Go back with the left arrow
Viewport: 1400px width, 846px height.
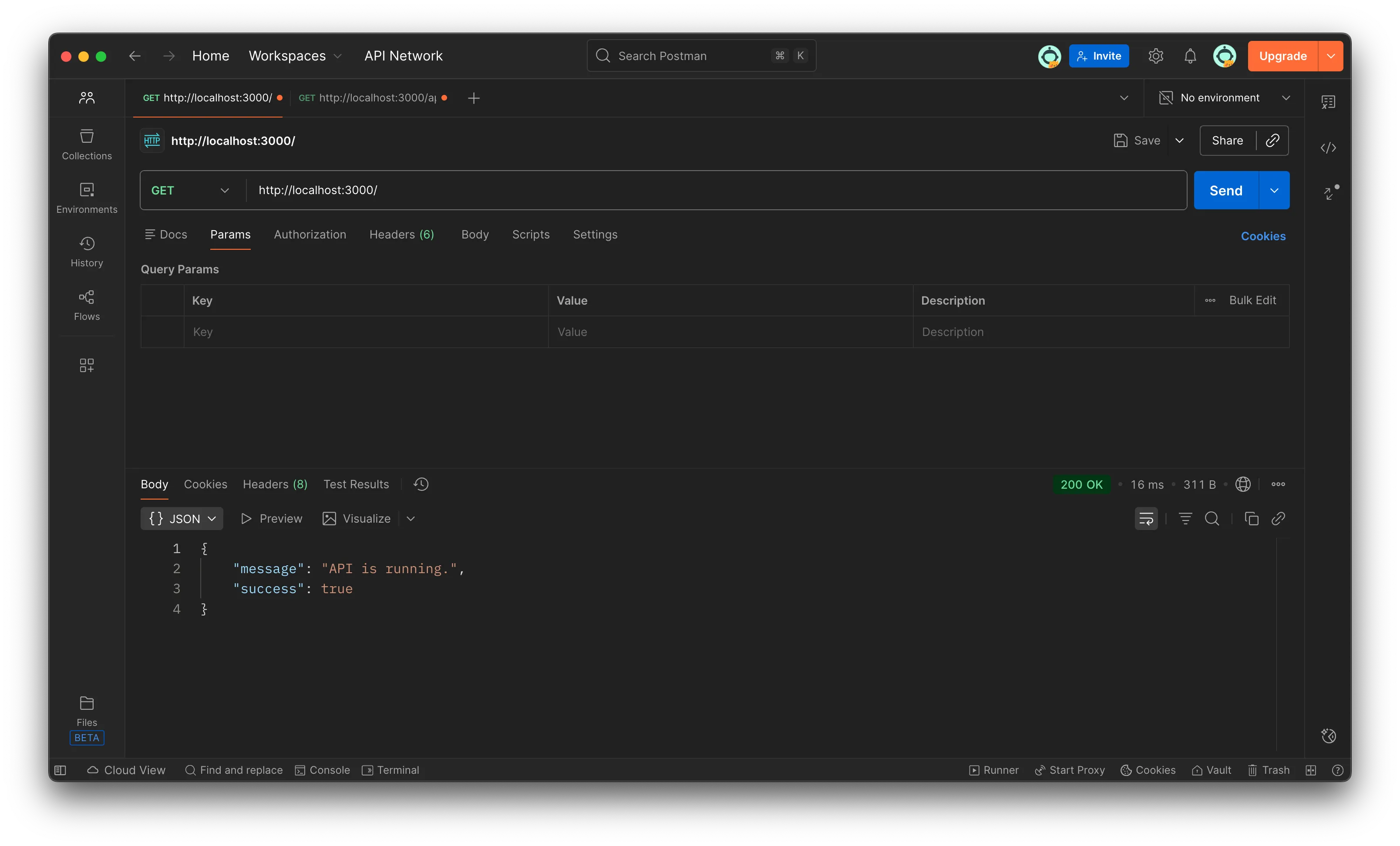(135, 56)
